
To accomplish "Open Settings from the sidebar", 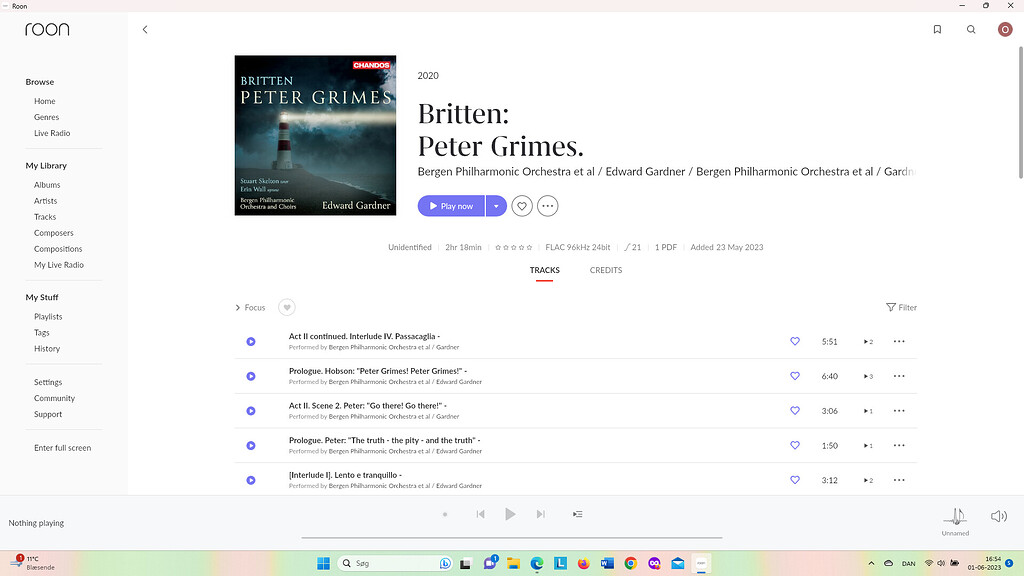I will click(x=47, y=381).
